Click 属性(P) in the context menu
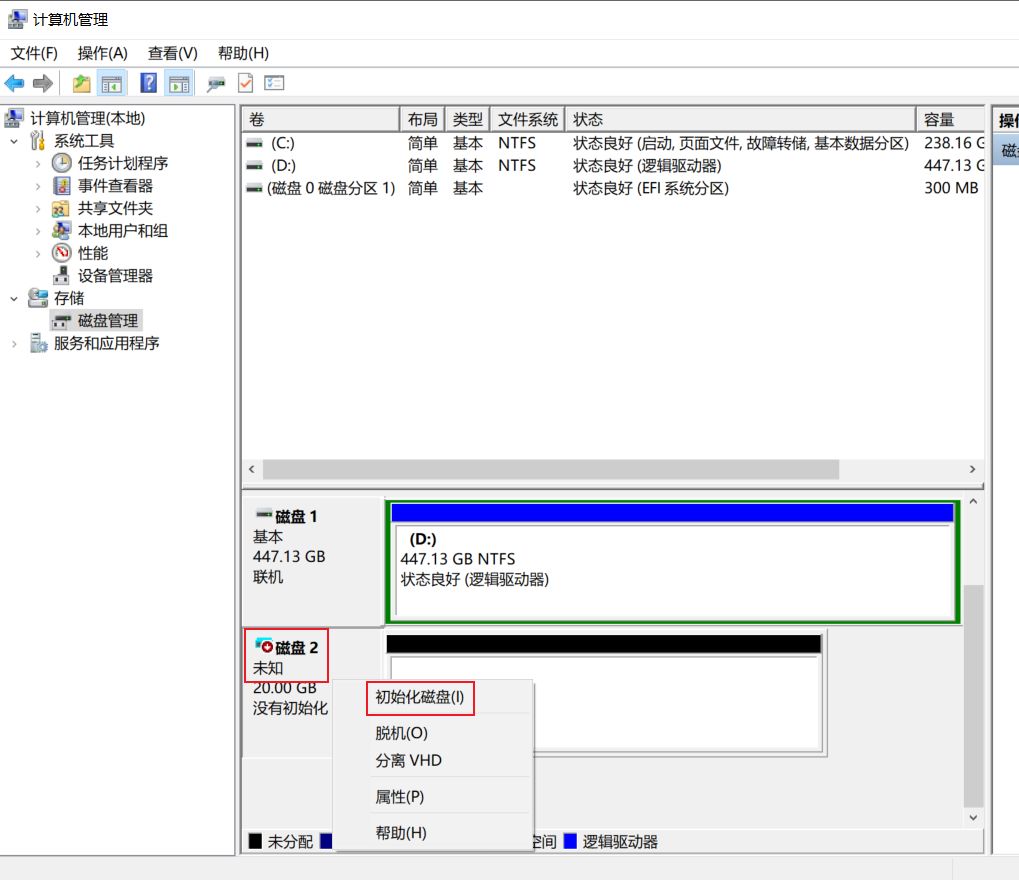The height and width of the screenshot is (880, 1019). (400, 797)
